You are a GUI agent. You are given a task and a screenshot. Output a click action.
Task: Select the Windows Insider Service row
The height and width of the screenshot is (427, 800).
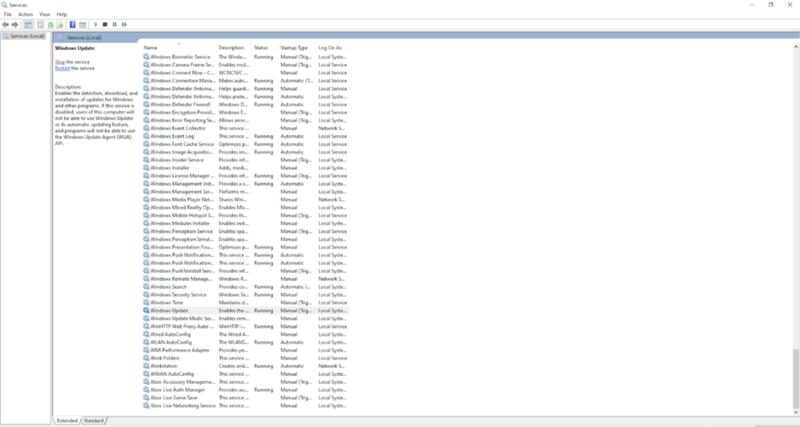pyautogui.click(x=245, y=160)
